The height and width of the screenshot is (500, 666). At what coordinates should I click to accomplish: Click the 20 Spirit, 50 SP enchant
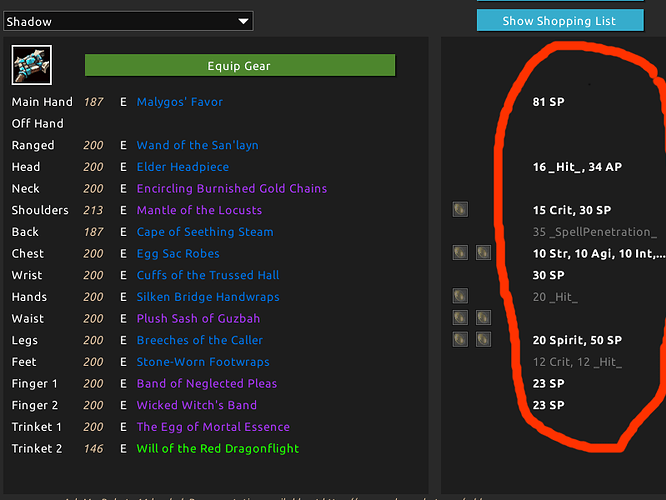[578, 340]
